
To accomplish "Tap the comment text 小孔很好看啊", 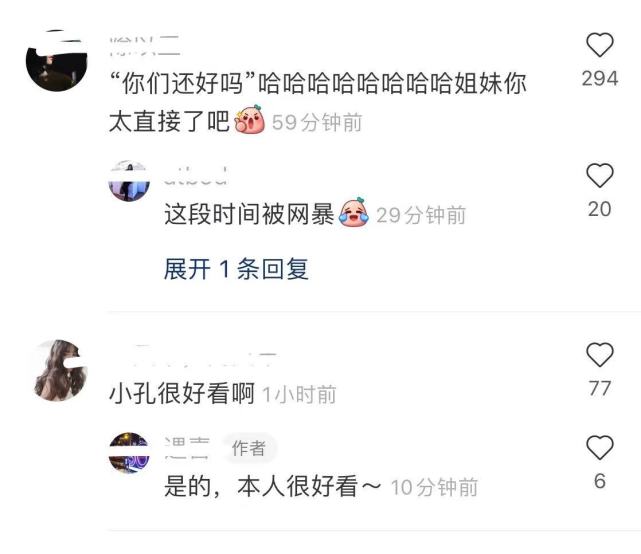I will pyautogui.click(x=182, y=393).
